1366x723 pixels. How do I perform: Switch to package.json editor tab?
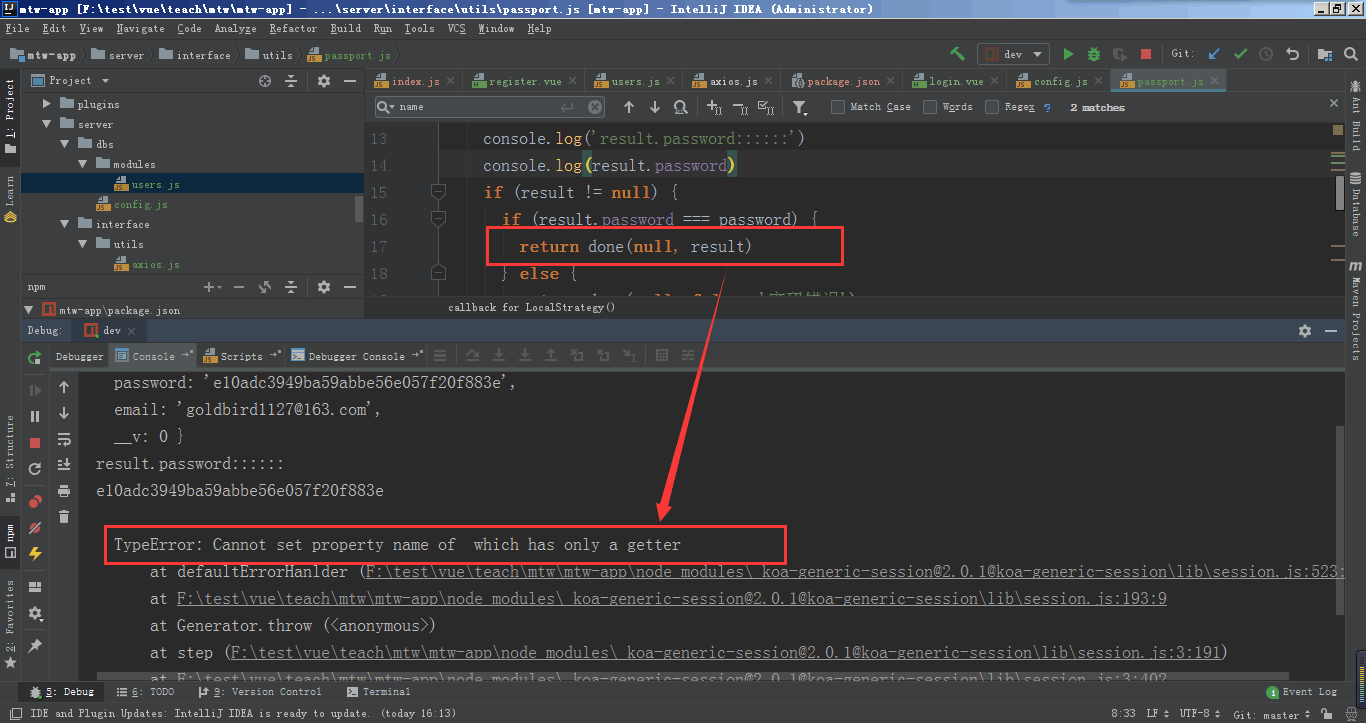tap(842, 81)
